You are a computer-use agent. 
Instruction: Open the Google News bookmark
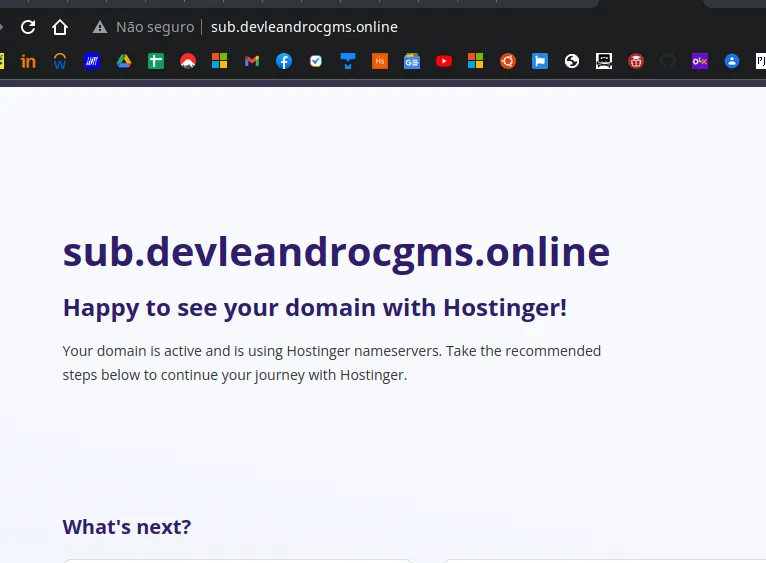coord(412,61)
